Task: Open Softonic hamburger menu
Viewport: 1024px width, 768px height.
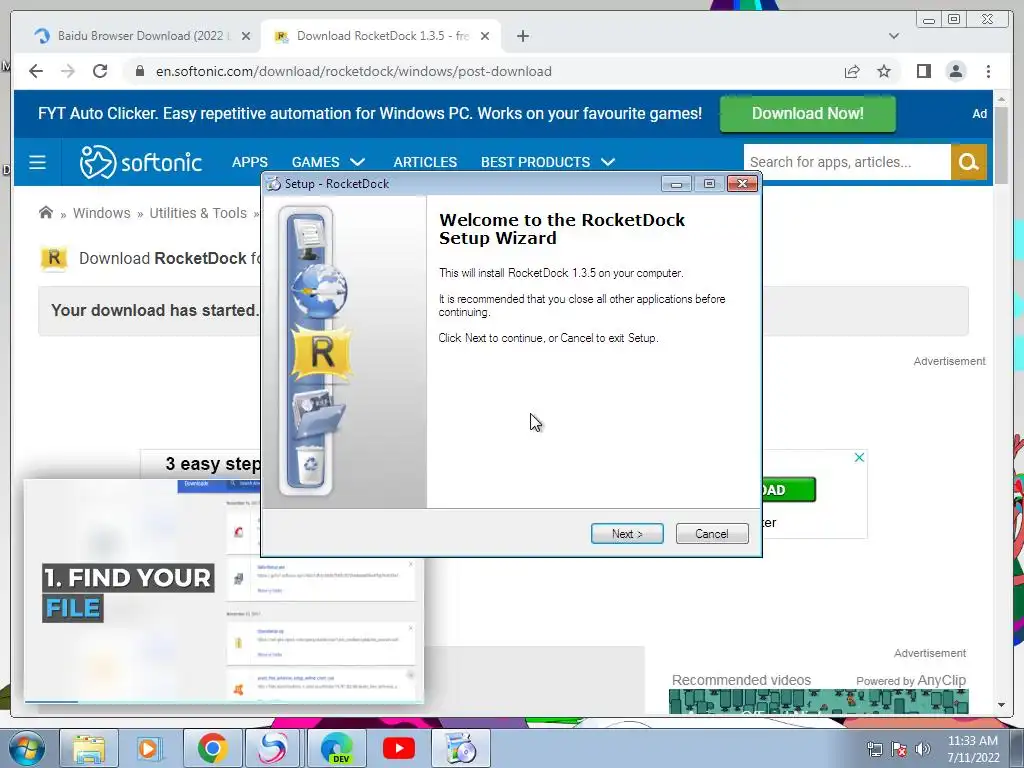Action: point(37,162)
